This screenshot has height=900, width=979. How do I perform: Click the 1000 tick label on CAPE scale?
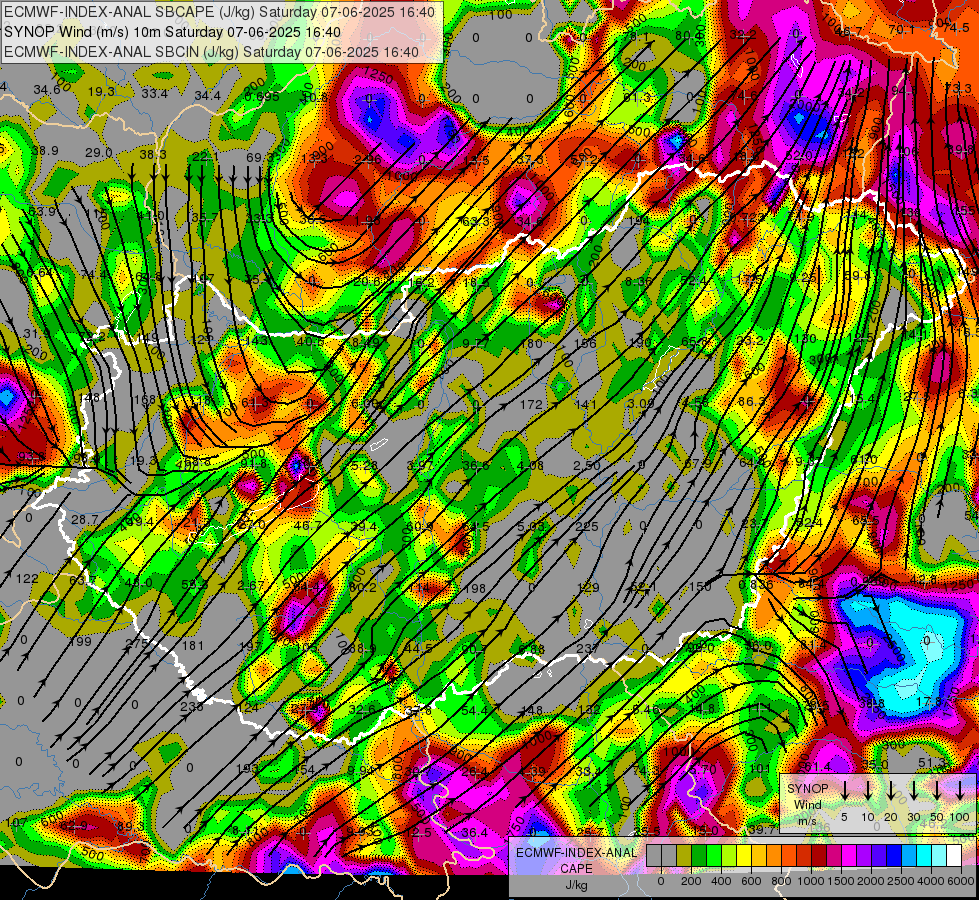[811, 881]
